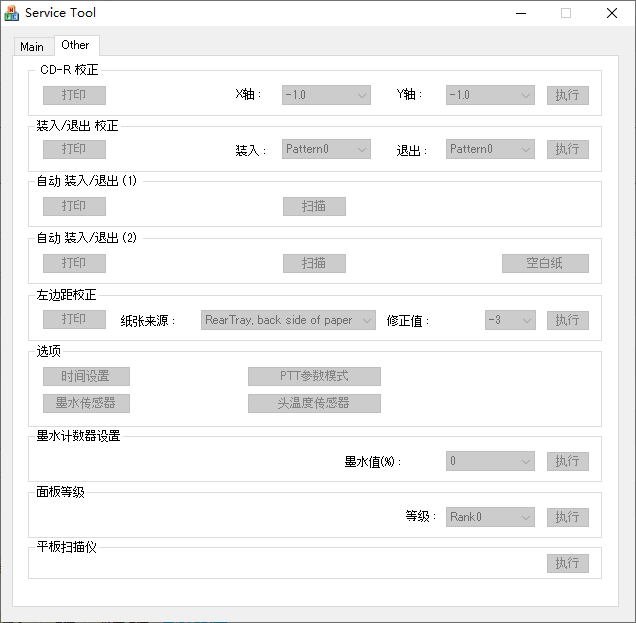
Task: Open the X轴 dropdown showing -1.0
Action: 326,95
